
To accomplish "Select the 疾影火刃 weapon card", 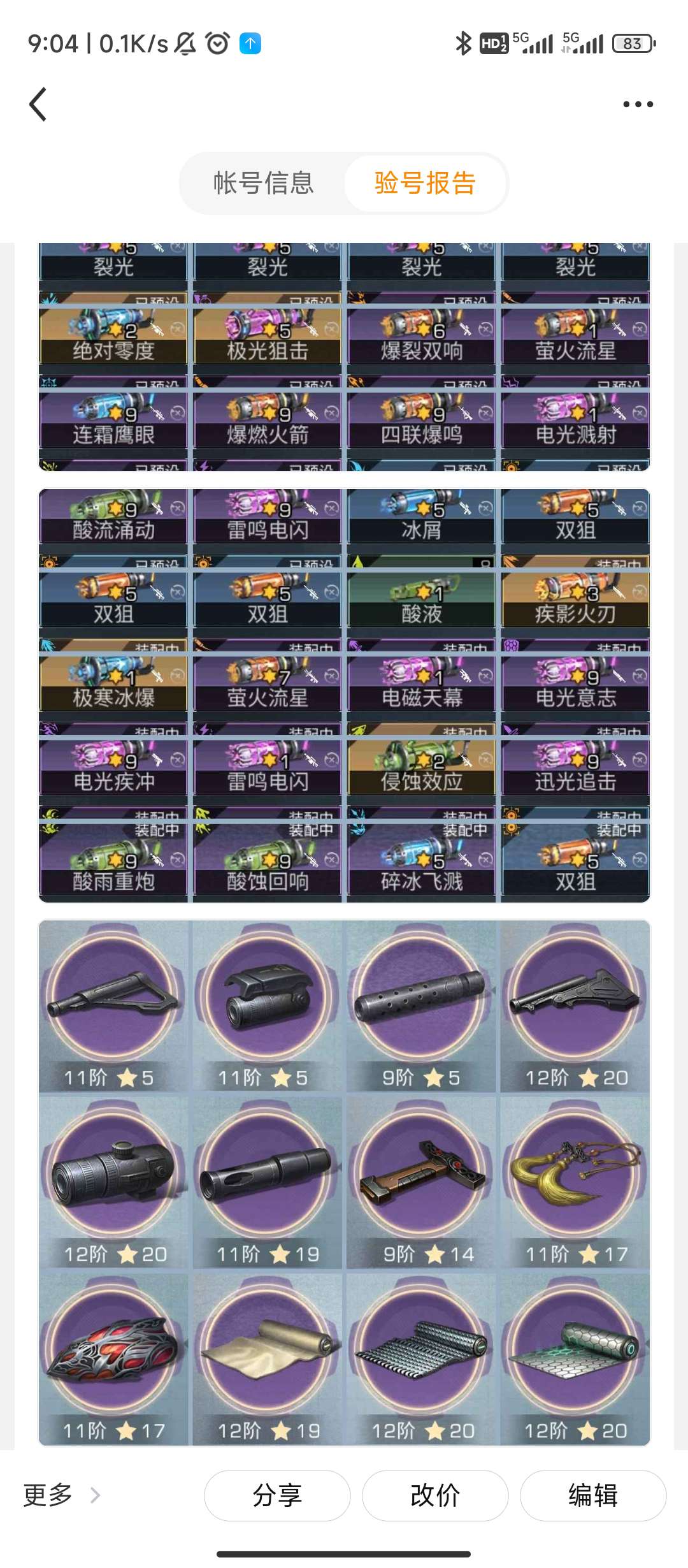I will 575,599.
